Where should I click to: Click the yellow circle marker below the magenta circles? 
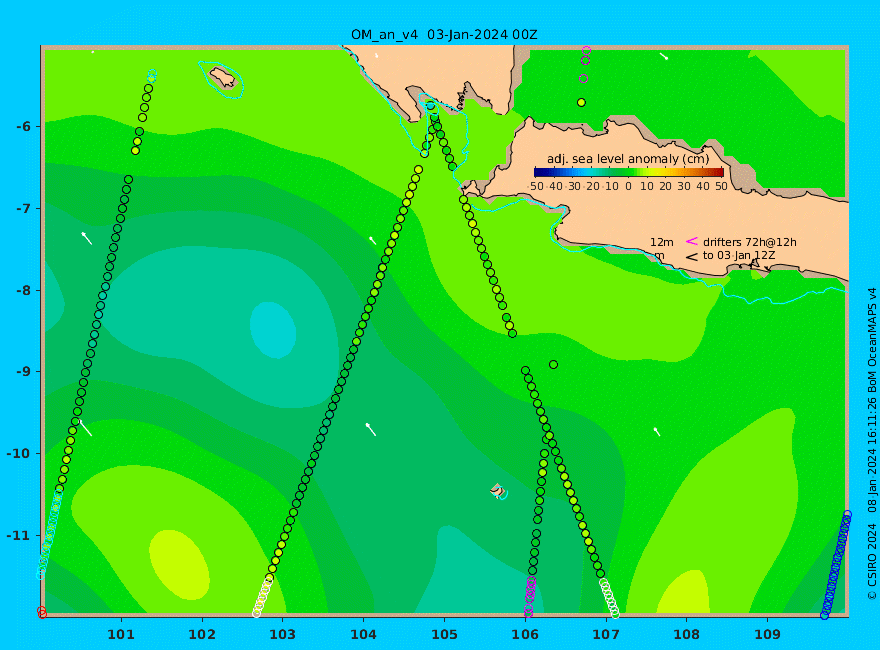[x=581, y=102]
